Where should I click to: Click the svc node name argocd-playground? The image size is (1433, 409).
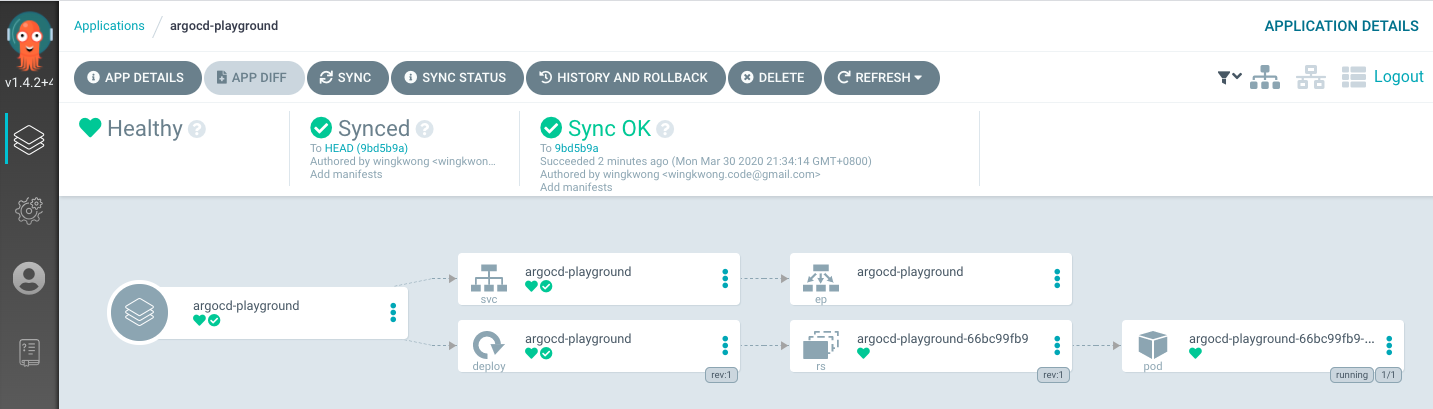578,271
